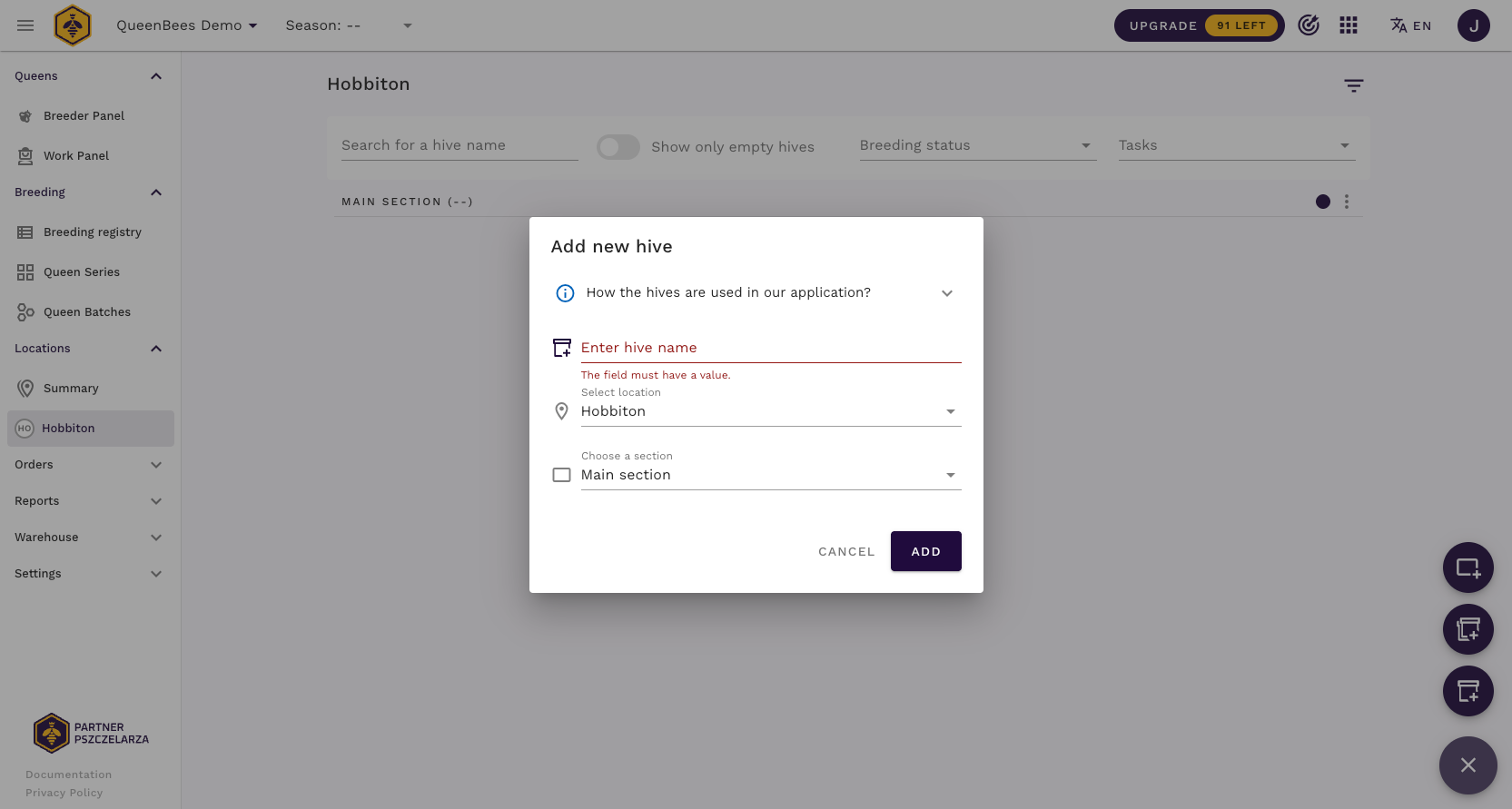Viewport: 1512px width, 809px height.
Task: Click the three-dot menu for Main Section
Action: [1347, 202]
